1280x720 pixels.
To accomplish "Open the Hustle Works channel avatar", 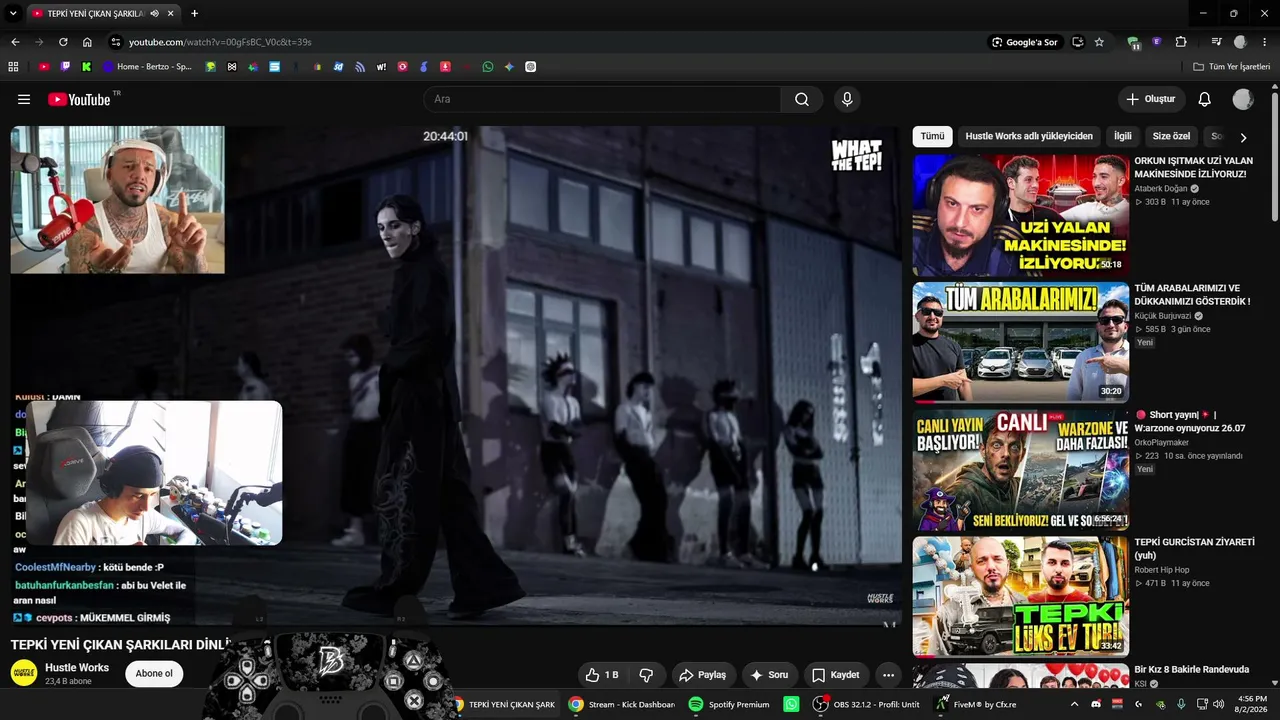I will 24,673.
